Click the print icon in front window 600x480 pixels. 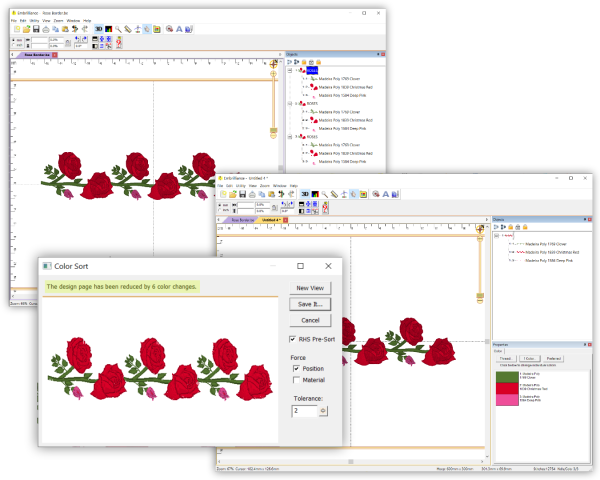[x=252, y=194]
